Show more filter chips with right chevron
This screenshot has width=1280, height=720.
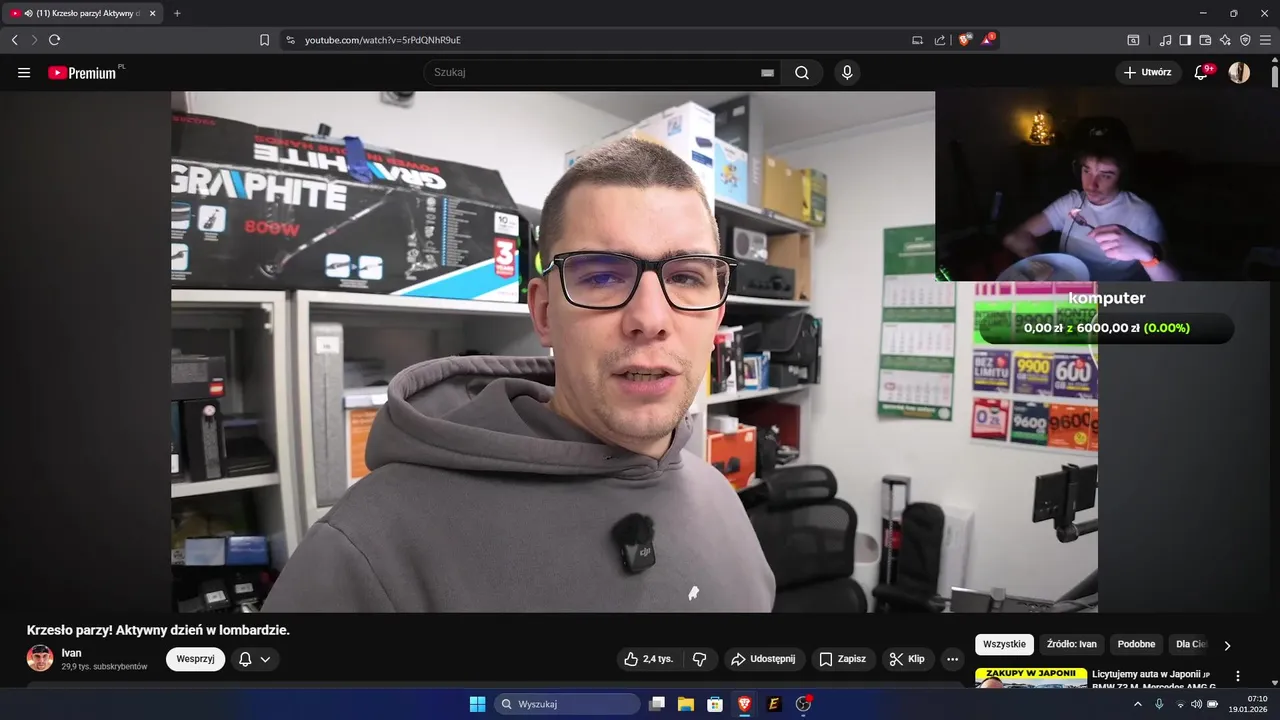[1227, 646]
